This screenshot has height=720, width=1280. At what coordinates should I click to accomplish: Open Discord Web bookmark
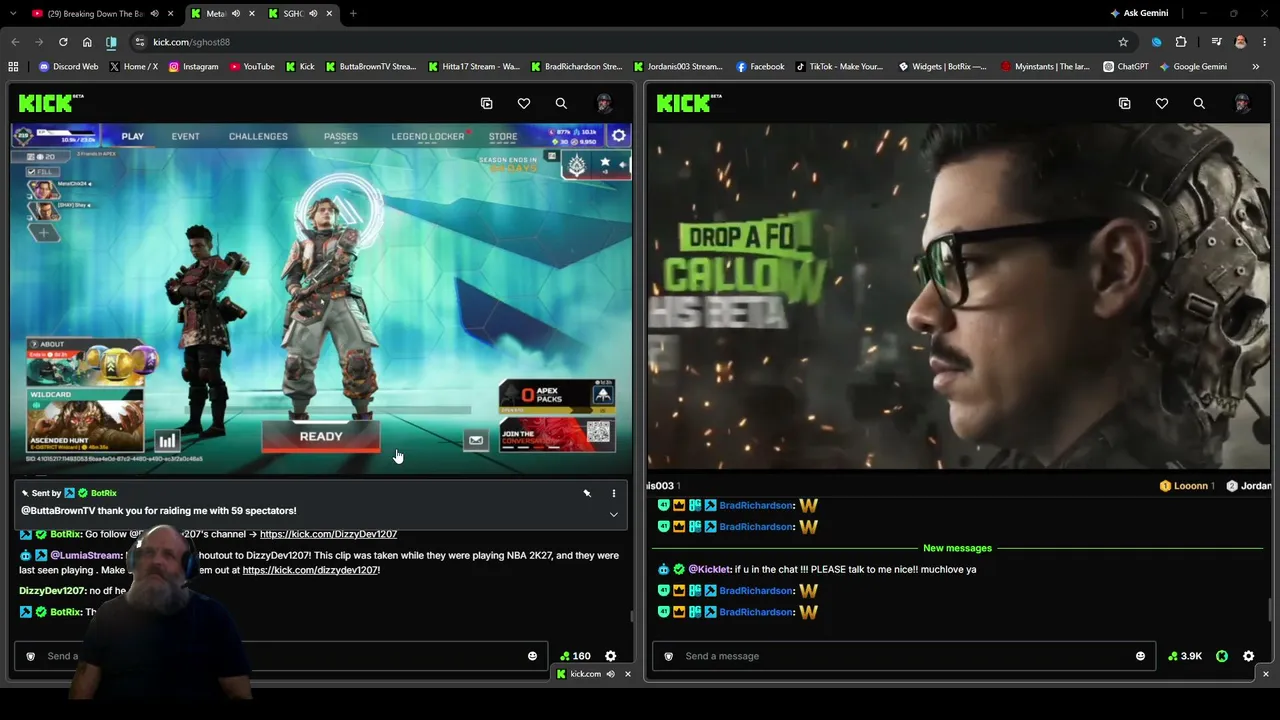point(68,67)
